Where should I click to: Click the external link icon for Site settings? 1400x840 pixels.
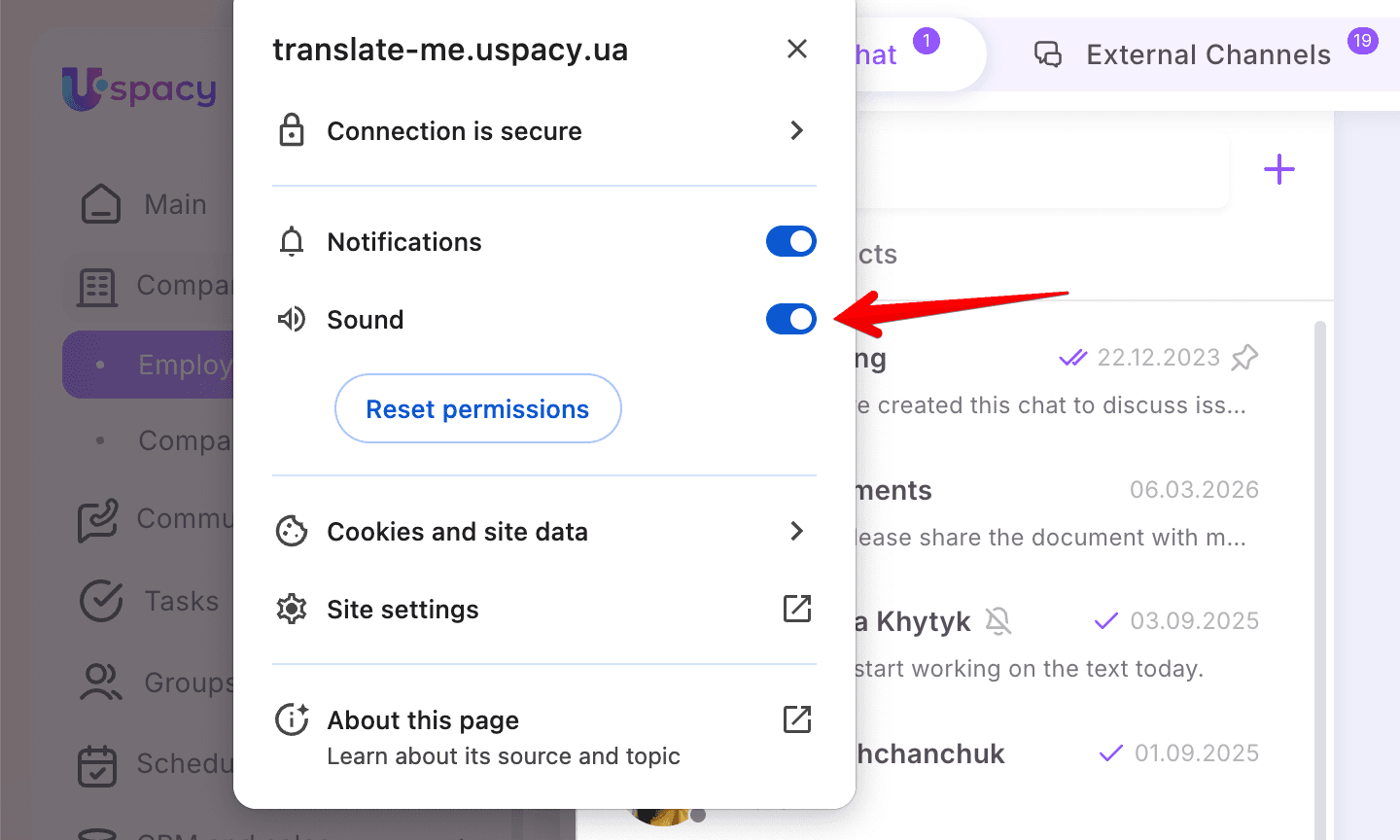[x=797, y=609]
